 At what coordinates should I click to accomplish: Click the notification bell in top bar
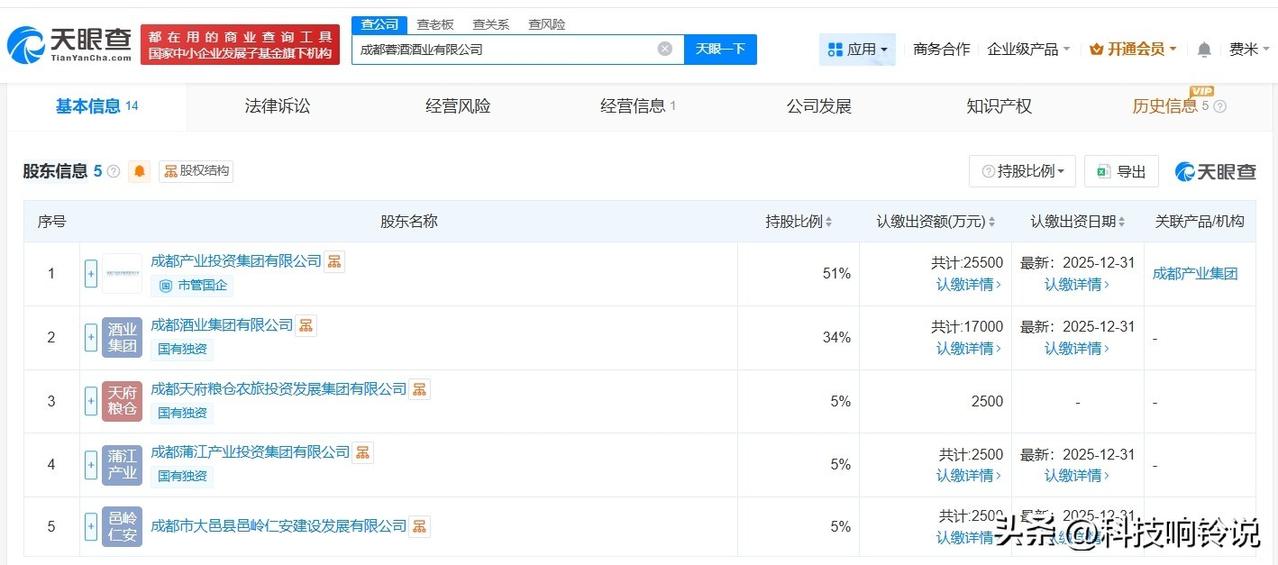(x=1204, y=49)
